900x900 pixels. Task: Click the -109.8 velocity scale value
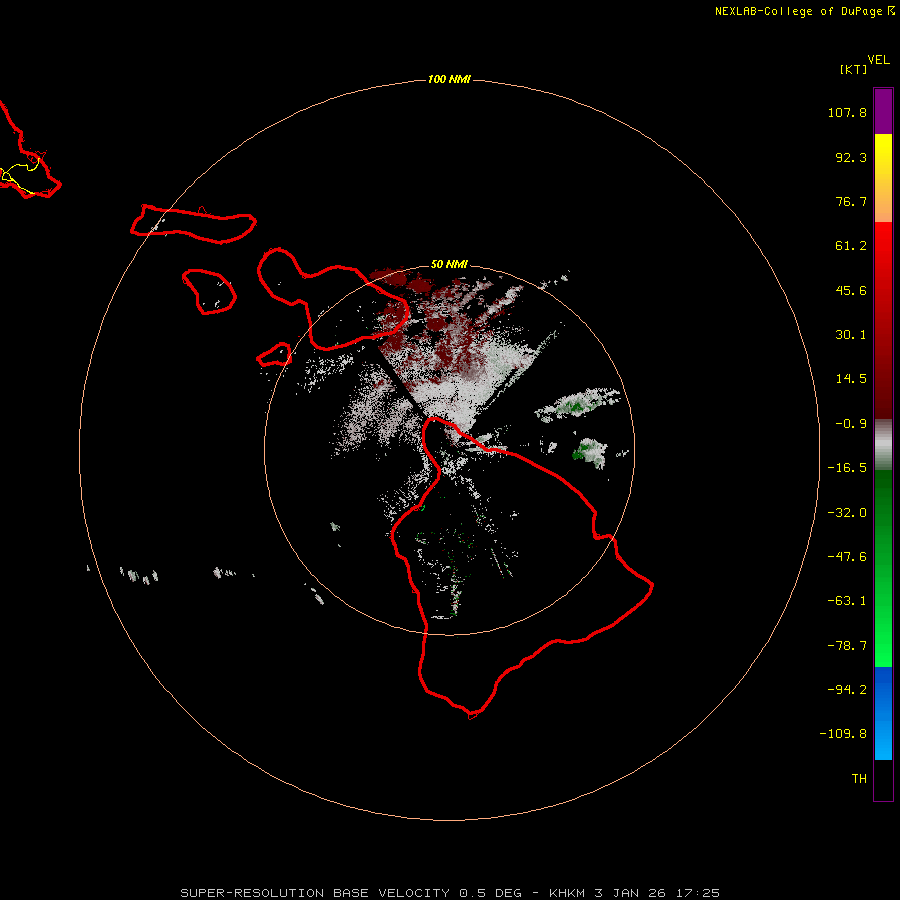[843, 734]
